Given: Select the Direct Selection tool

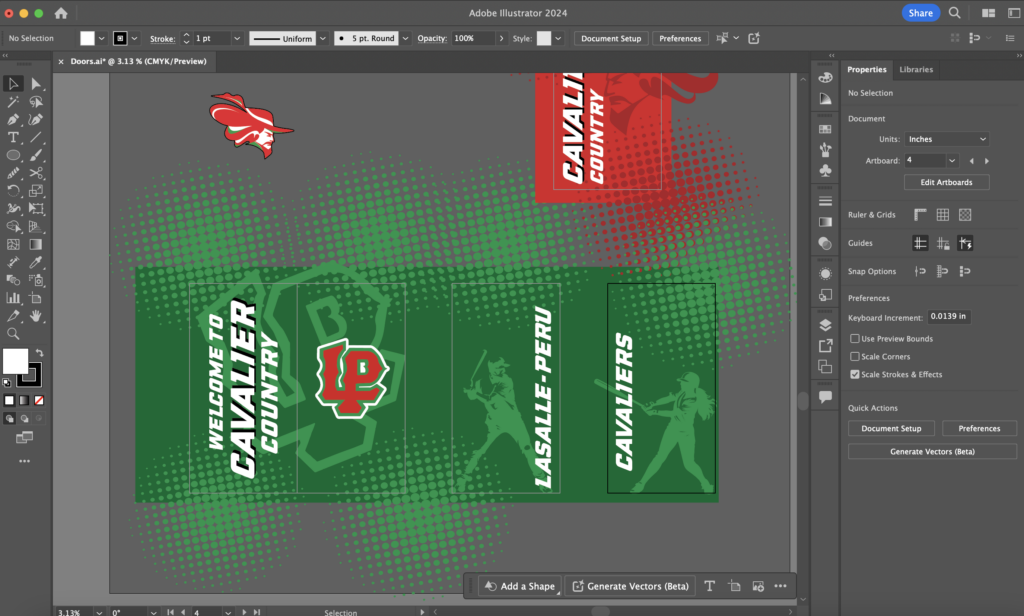Looking at the screenshot, I should coord(36,84).
